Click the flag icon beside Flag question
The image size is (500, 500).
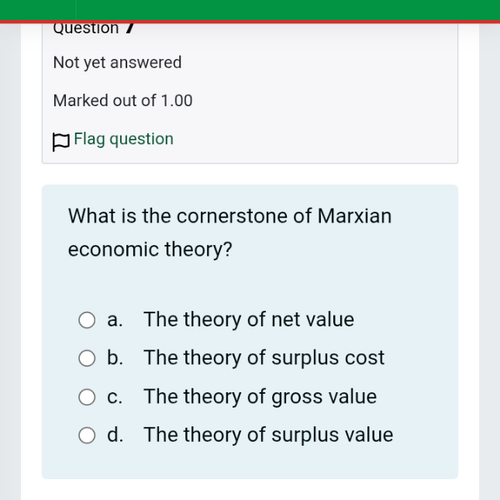coord(61,142)
